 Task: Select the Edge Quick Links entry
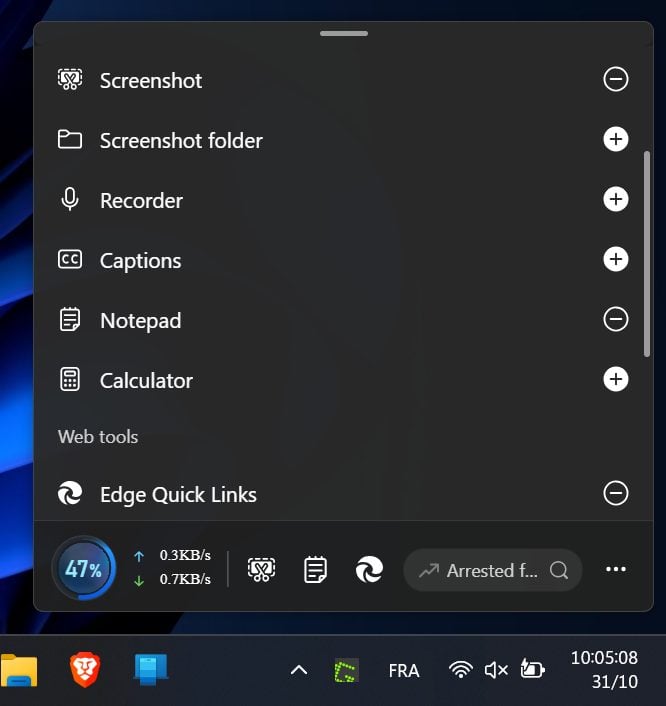tap(178, 495)
